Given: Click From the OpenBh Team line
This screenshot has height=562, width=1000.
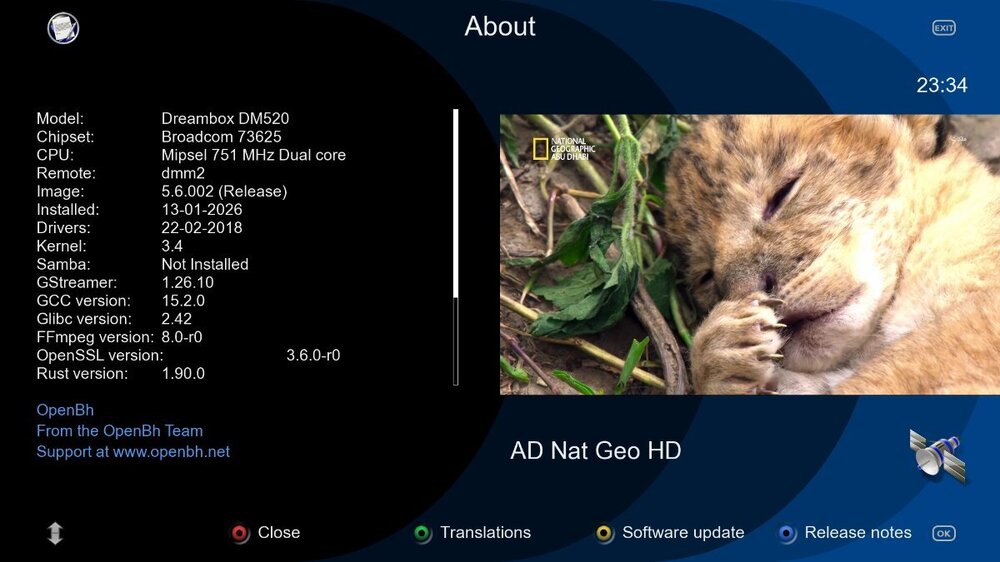Looking at the screenshot, I should click(119, 431).
